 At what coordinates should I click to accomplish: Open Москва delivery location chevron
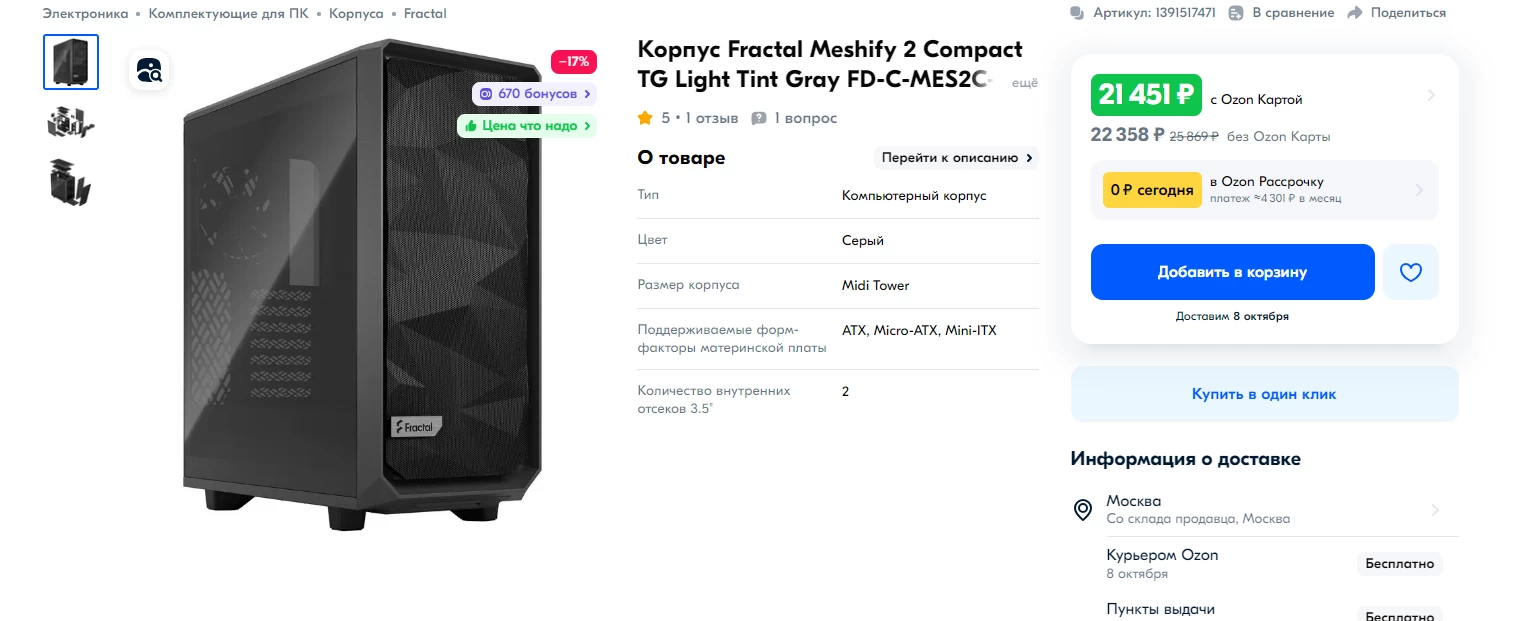tap(1435, 510)
